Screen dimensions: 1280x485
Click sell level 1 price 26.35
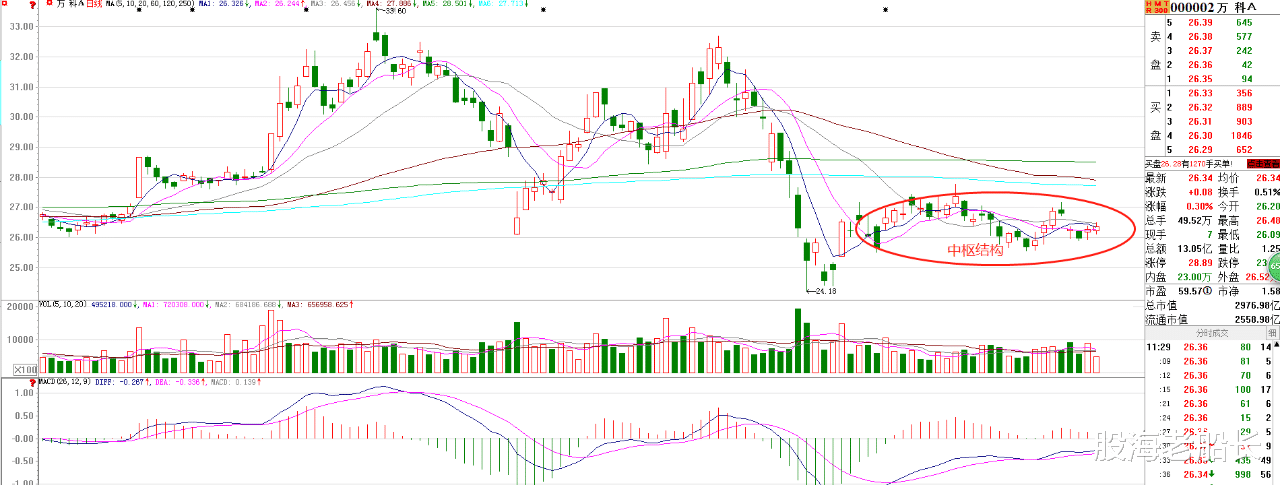(x=1200, y=78)
